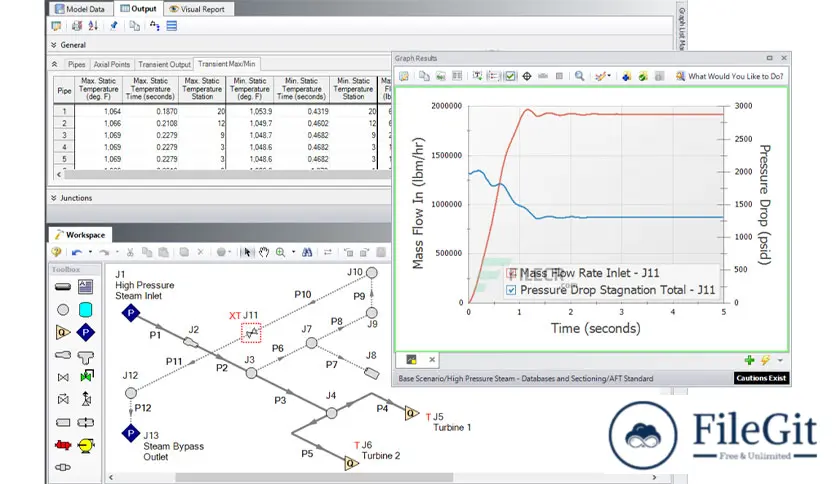Image resolution: width=836 pixels, height=484 pixels.
Task: Pick the cyan Tank junction tool
Action: pyautogui.click(x=85, y=310)
